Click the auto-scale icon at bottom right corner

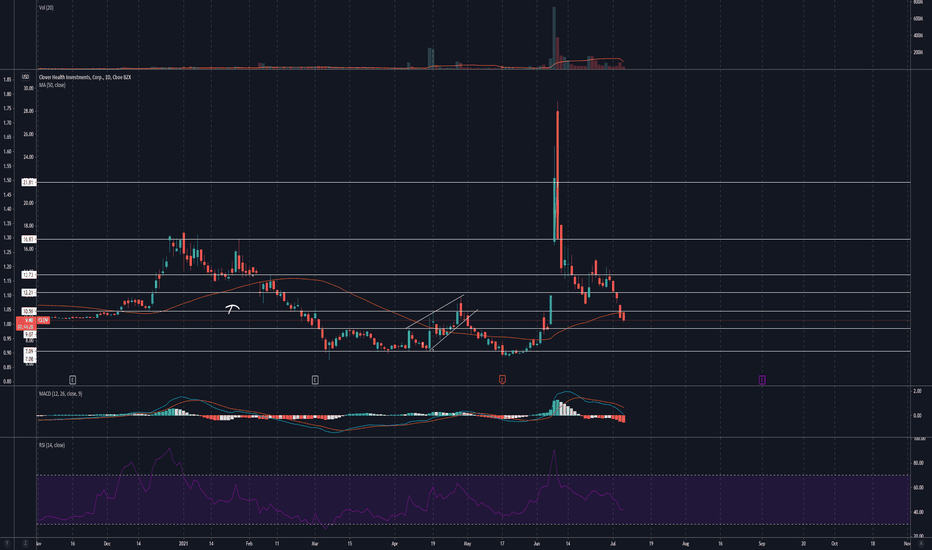tap(921, 543)
